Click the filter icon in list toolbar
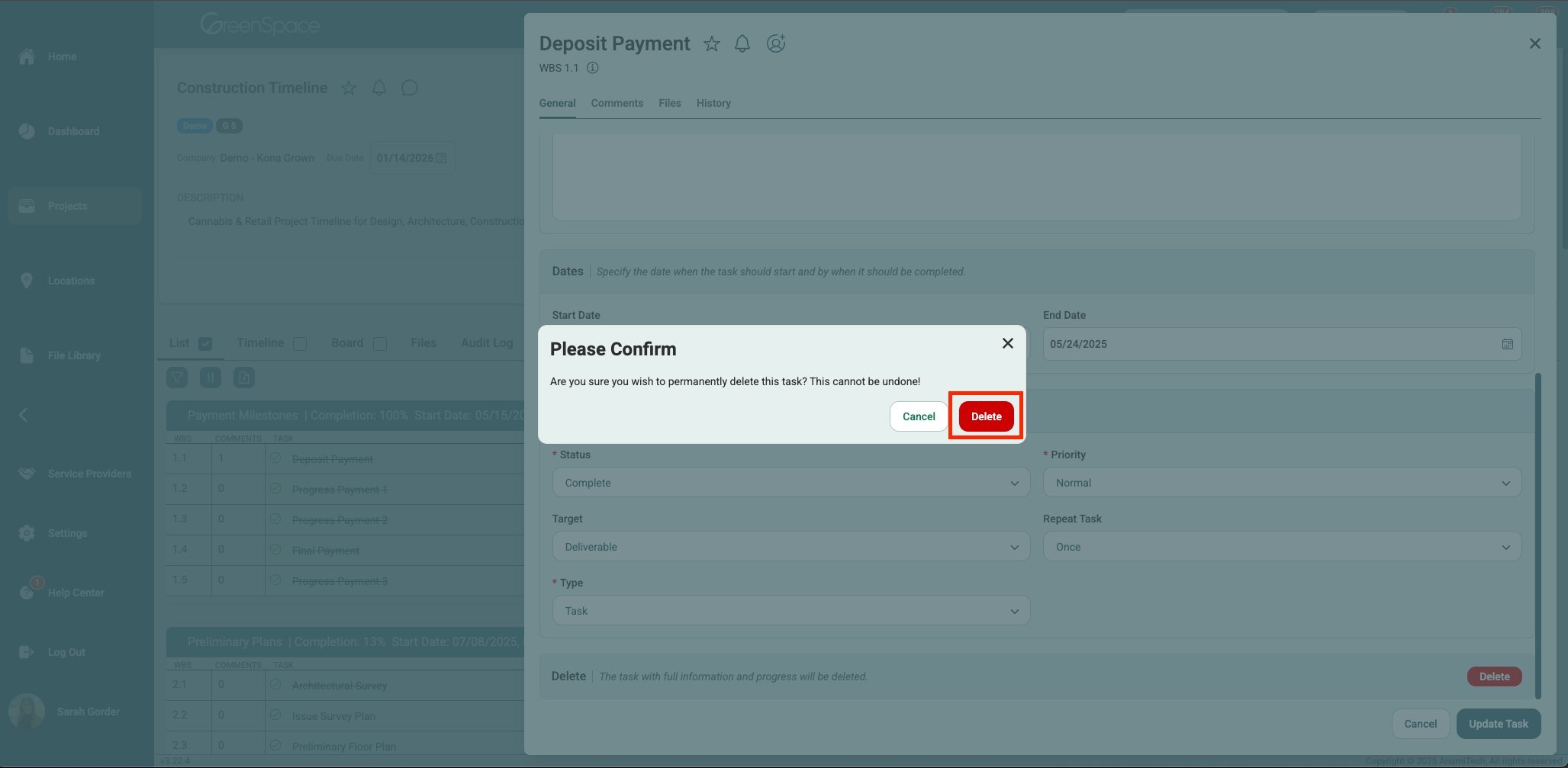This screenshot has height=768, width=1568. [x=177, y=378]
